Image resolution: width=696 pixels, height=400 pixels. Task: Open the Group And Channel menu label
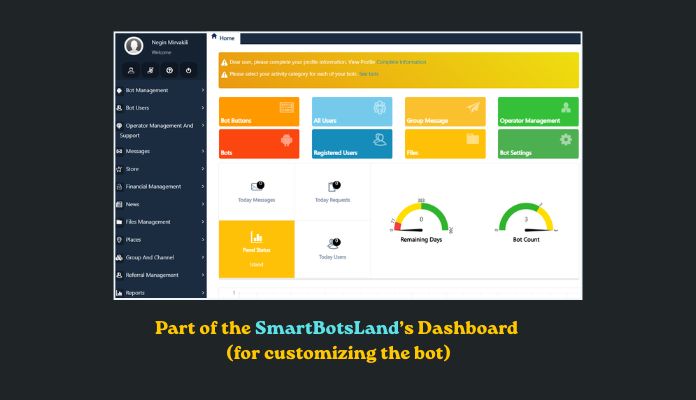150,257
